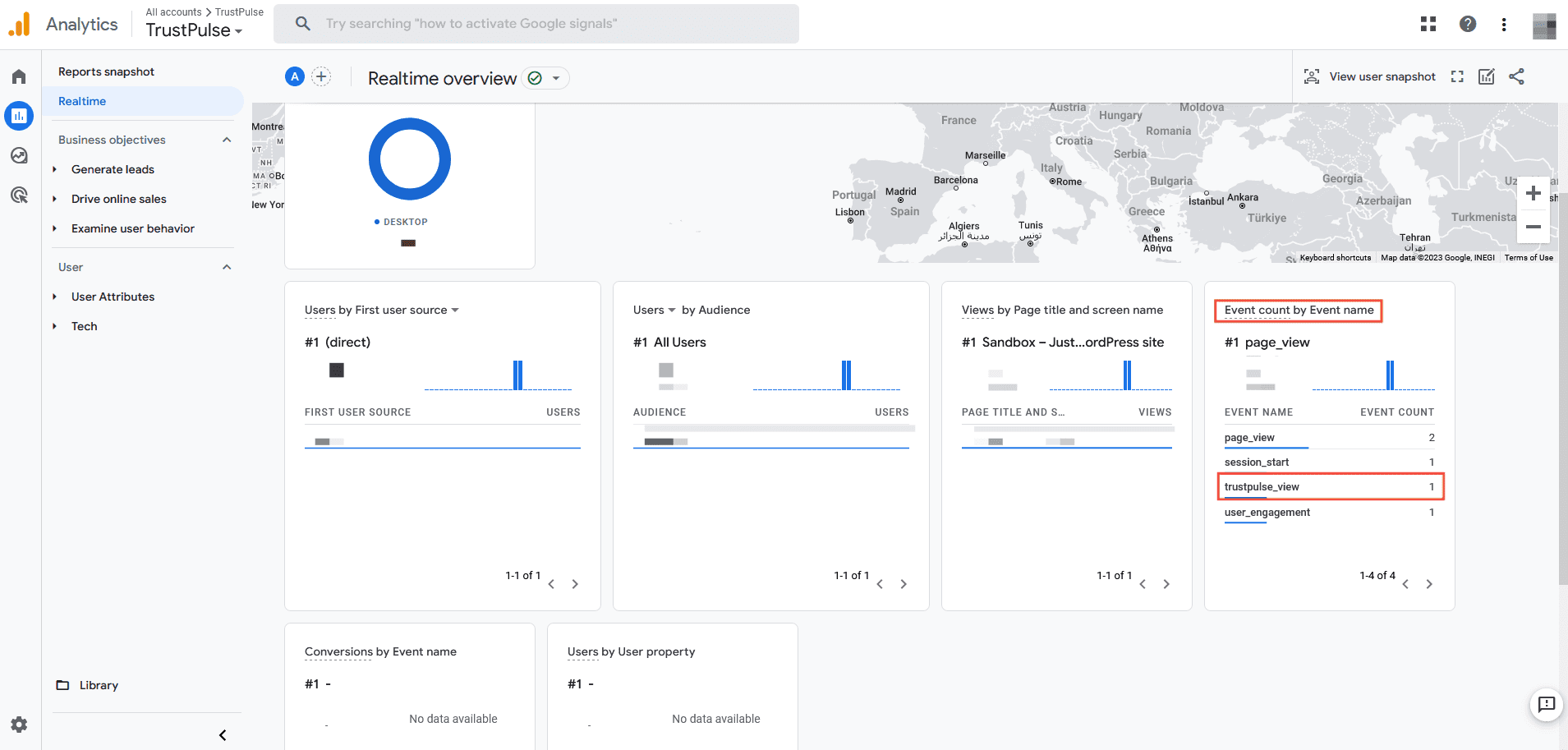Click the Analytics product name
The image size is (1568, 750).
pyautogui.click(x=82, y=25)
